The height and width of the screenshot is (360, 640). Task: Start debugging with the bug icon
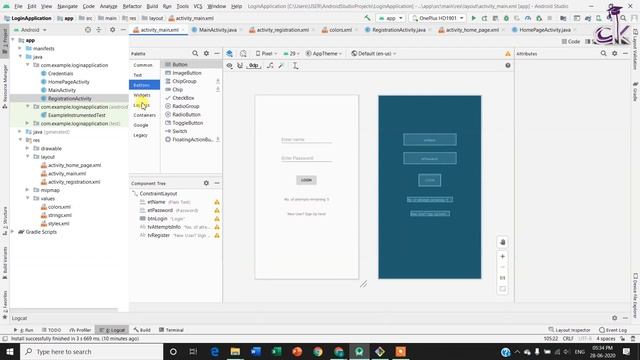tap(506, 18)
